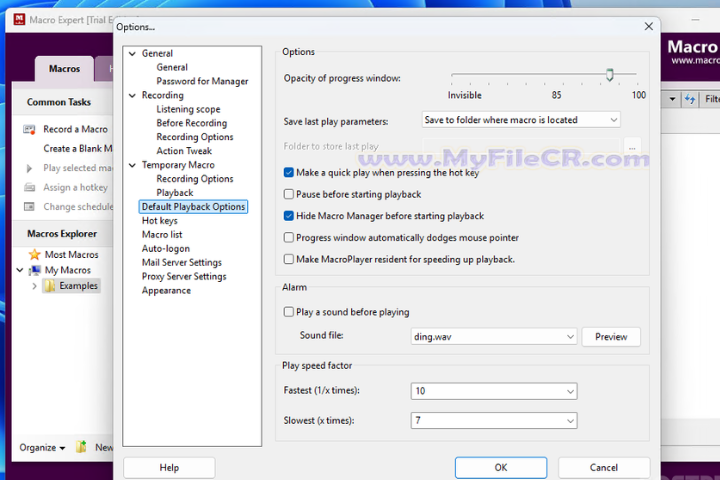720x480 pixels.
Task: Enable Make MacroPlayer resident checkbox
Action: click(x=288, y=259)
